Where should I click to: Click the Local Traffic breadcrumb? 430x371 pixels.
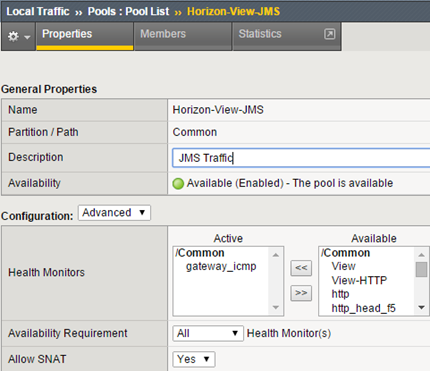pos(38,11)
